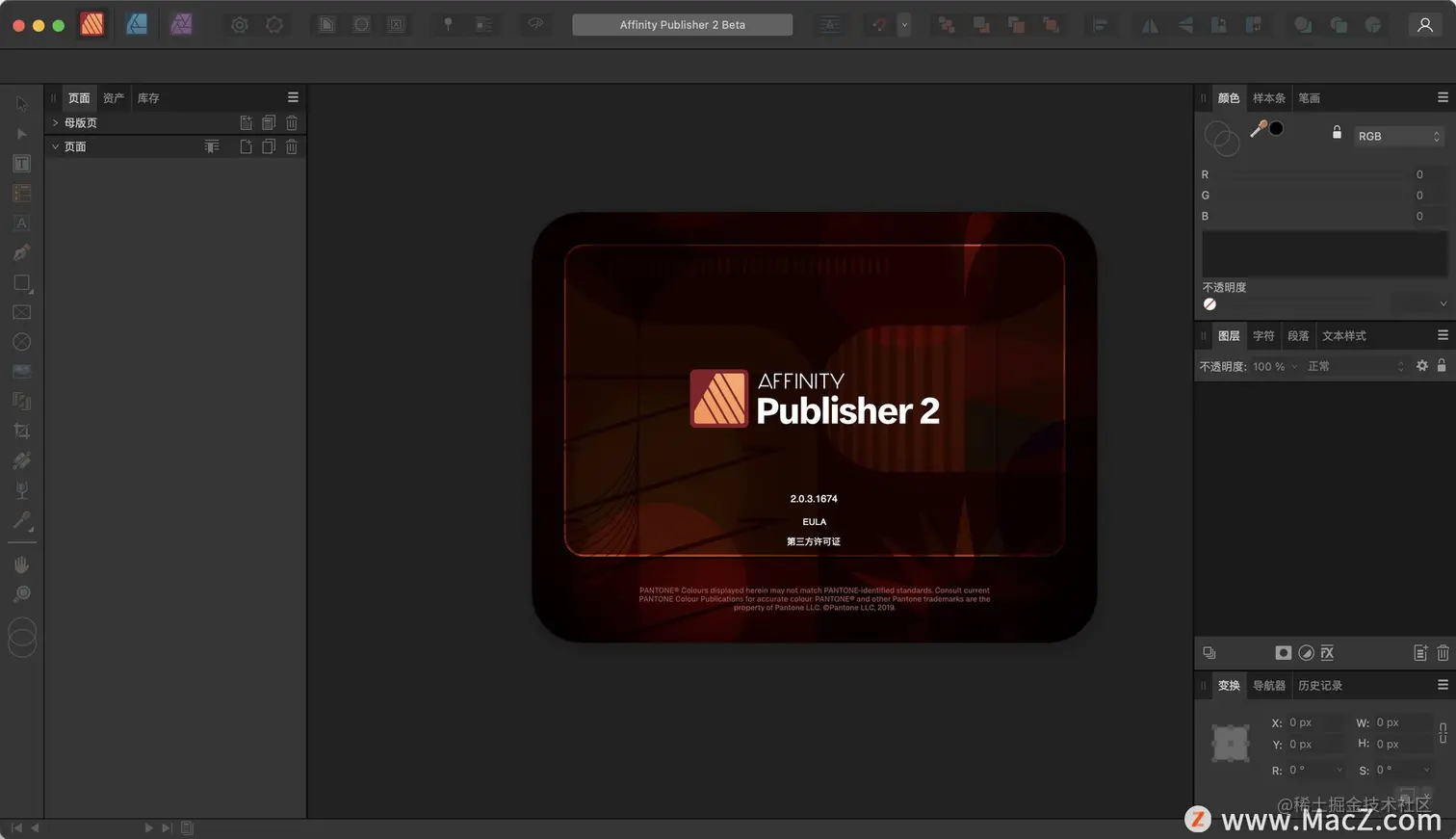Open the 第三方许可证 link
The height and width of the screenshot is (839, 1456).
[814, 541]
